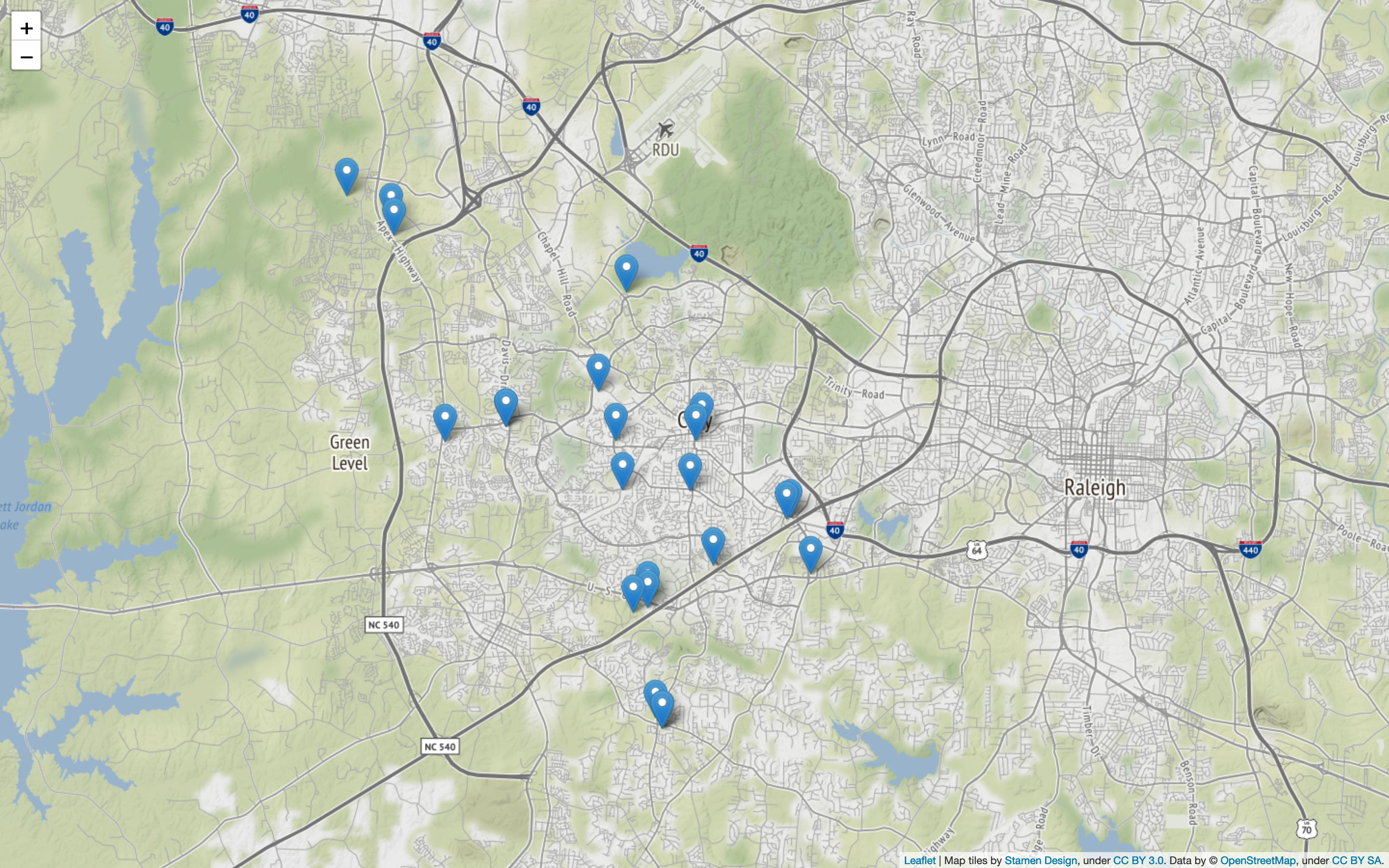Click the US 64 highway shield
1389x868 pixels.
click(x=976, y=550)
